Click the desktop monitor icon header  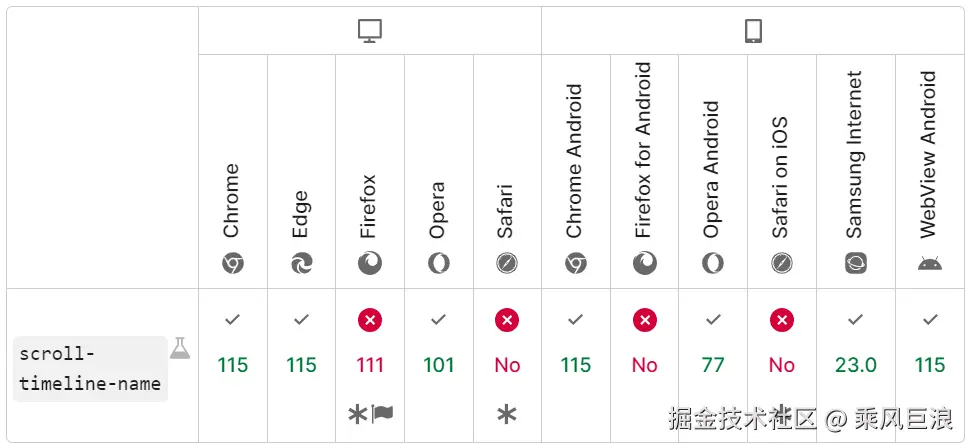point(370,32)
